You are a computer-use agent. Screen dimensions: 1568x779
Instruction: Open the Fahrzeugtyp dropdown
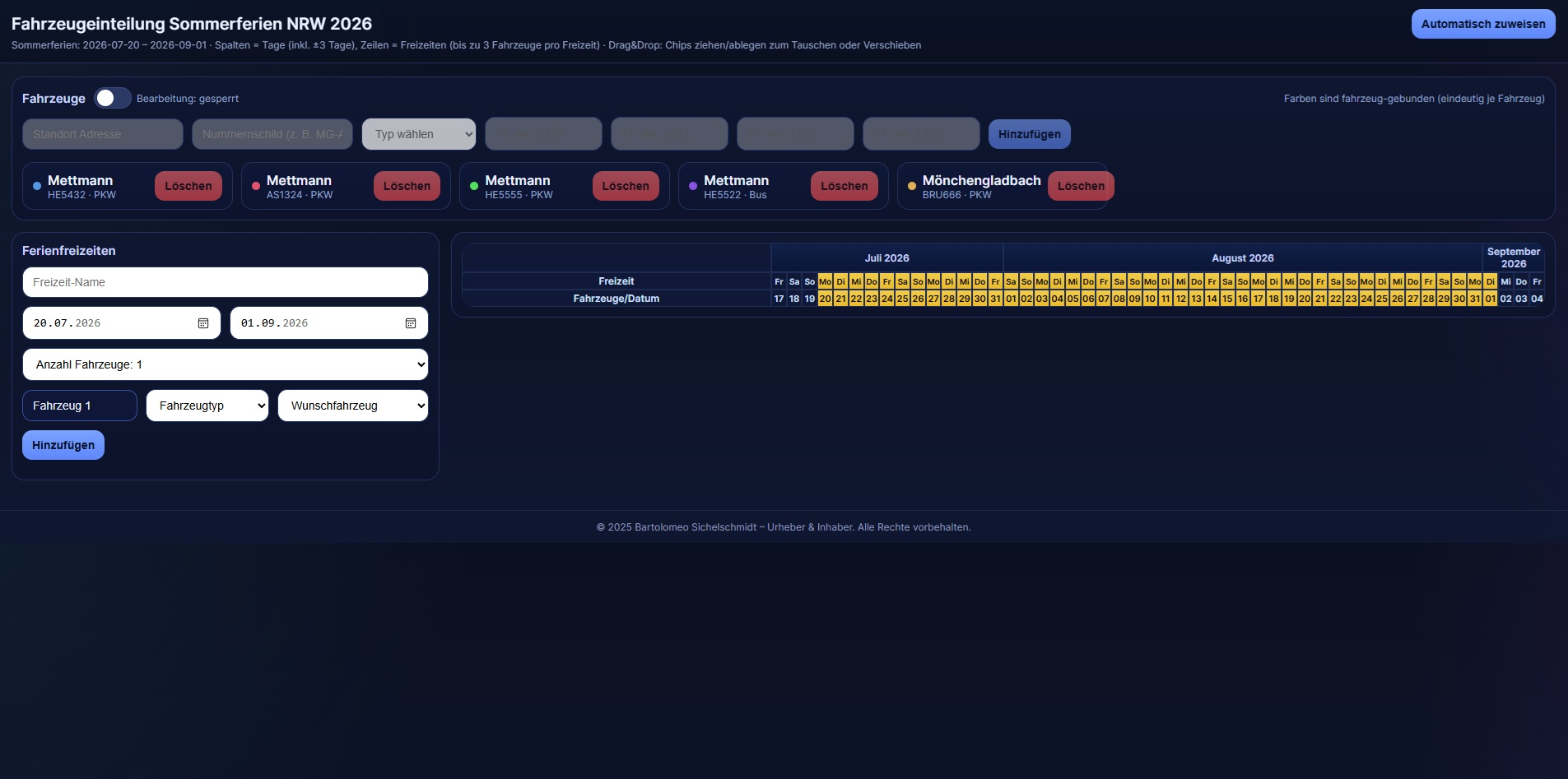click(x=207, y=406)
